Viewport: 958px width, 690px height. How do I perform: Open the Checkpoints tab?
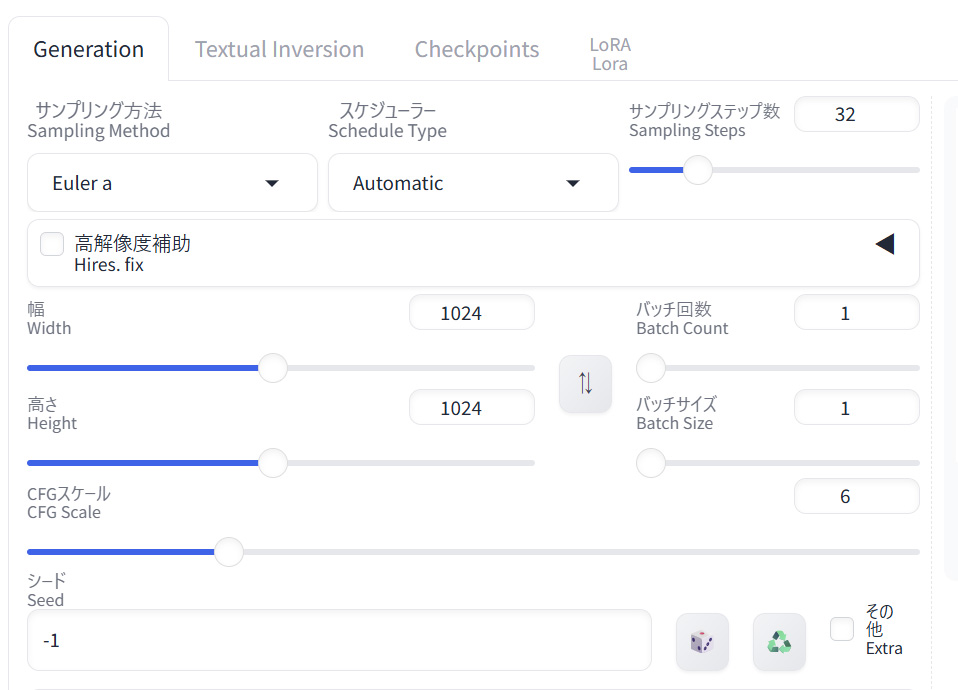pos(477,49)
